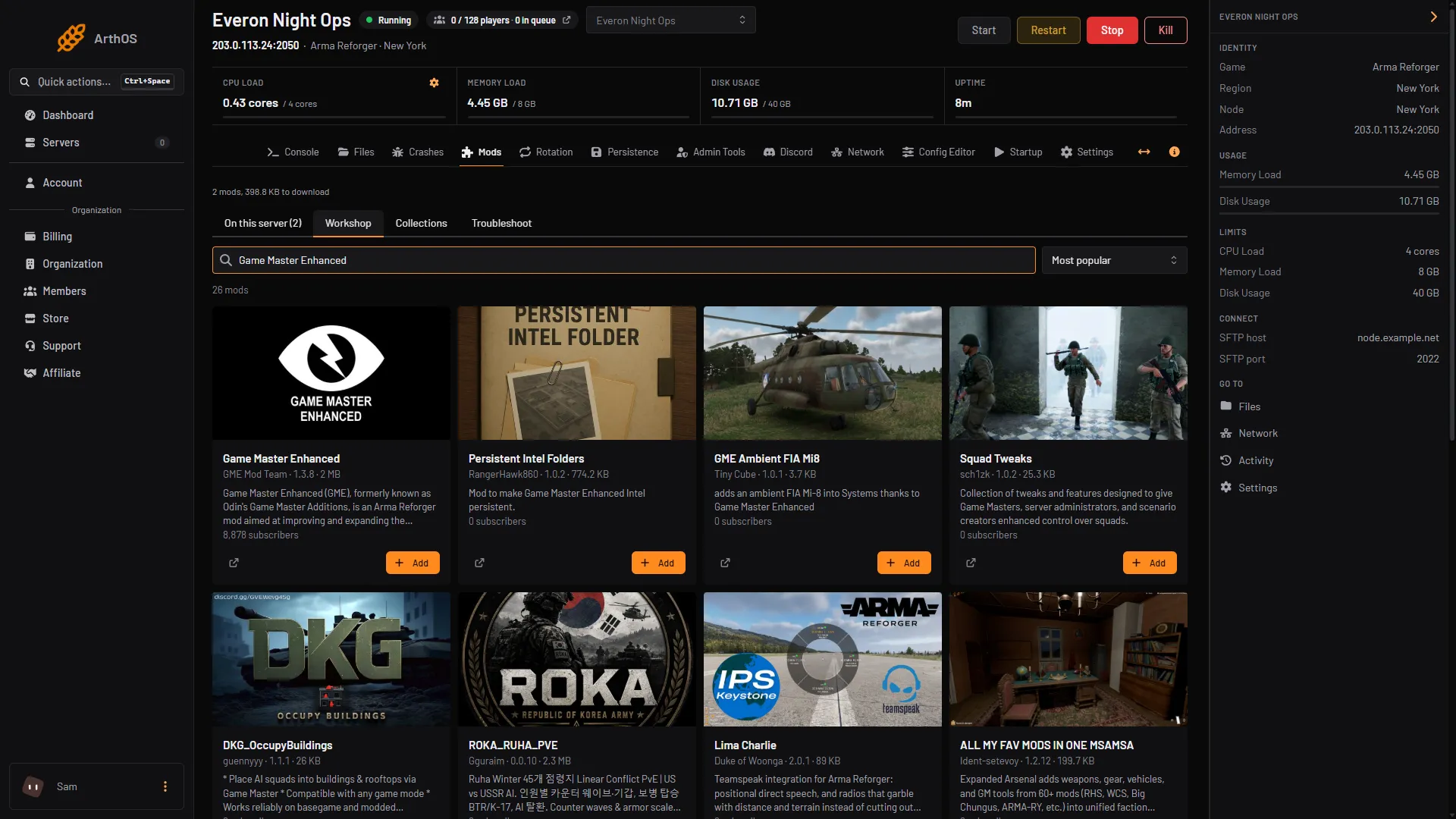This screenshot has width=1456, height=819.
Task: Switch to On this server (2) tab
Action: [x=262, y=223]
